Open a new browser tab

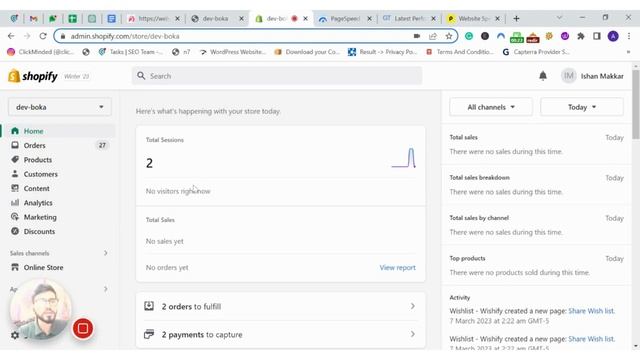pos(516,18)
